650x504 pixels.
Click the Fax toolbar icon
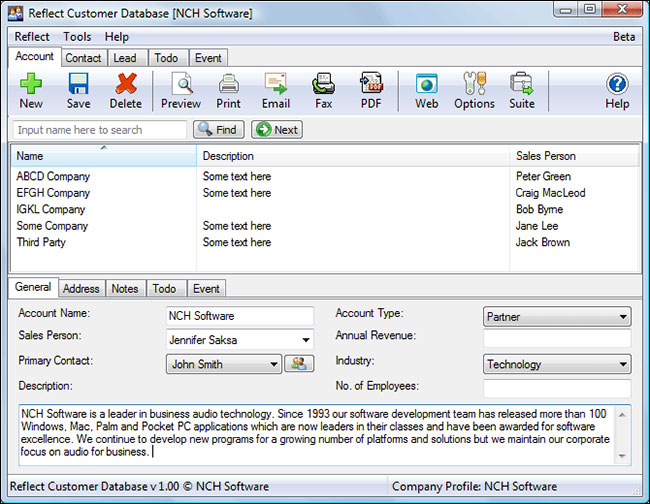click(x=323, y=86)
